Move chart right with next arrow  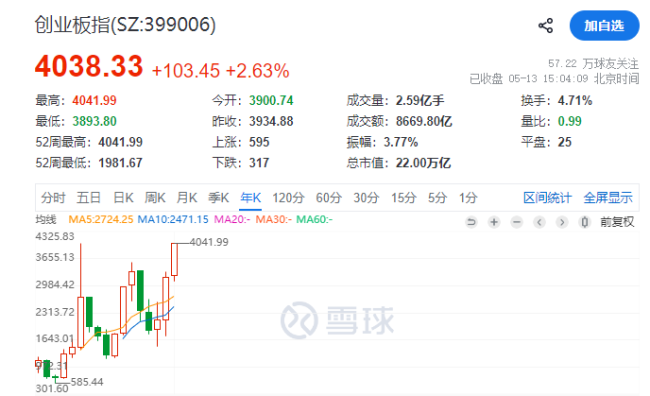pyautogui.click(x=562, y=222)
